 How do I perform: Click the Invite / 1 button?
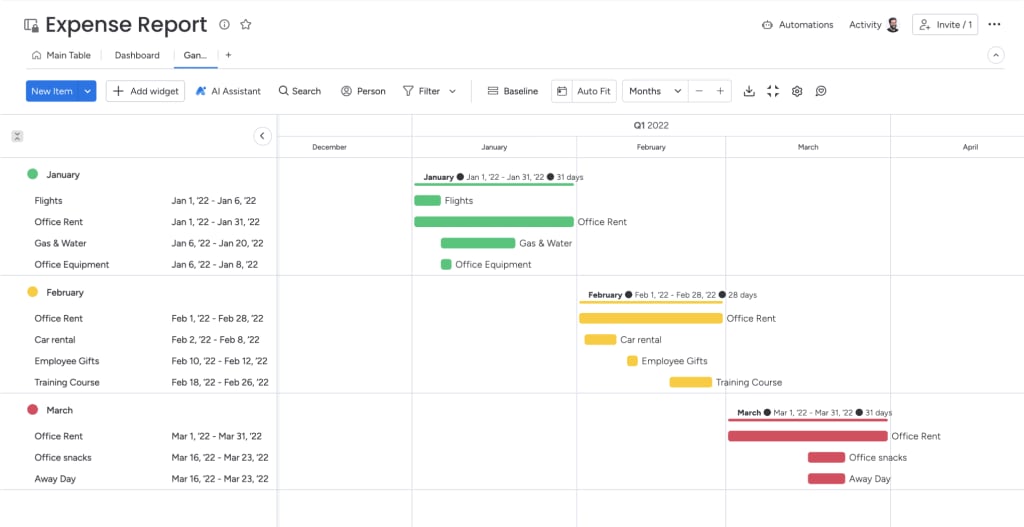[x=945, y=25]
